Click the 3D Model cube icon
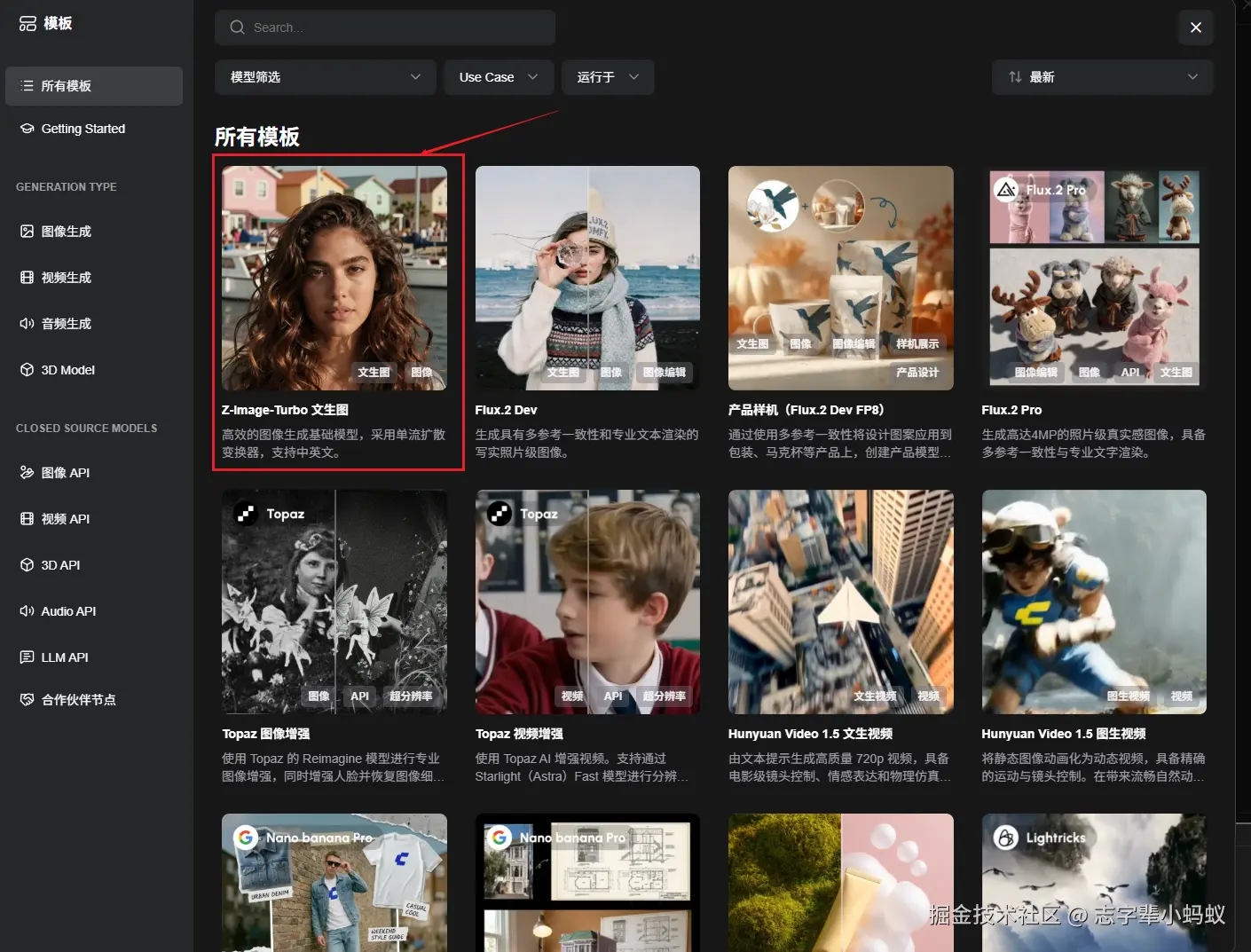The image size is (1251, 952). click(27, 370)
